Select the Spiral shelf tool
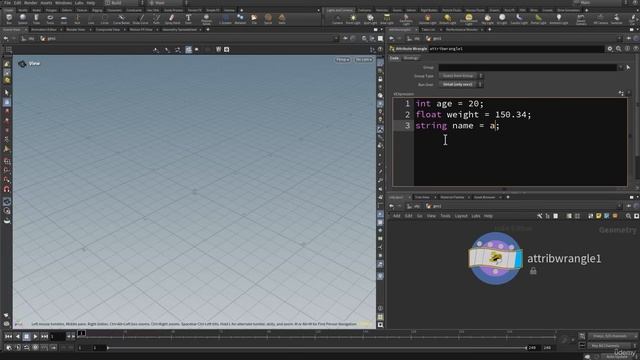This screenshot has height=360, width=640. [x=268, y=19]
